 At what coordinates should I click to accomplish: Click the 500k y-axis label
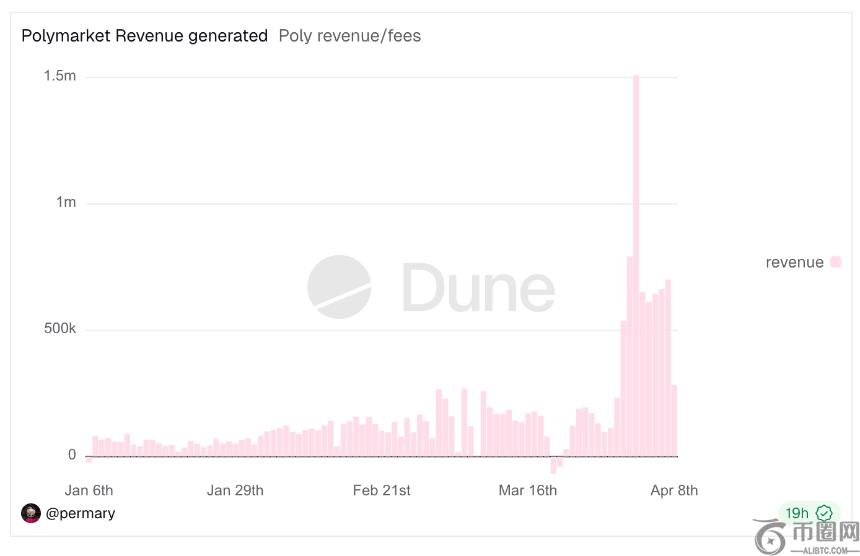(58, 329)
